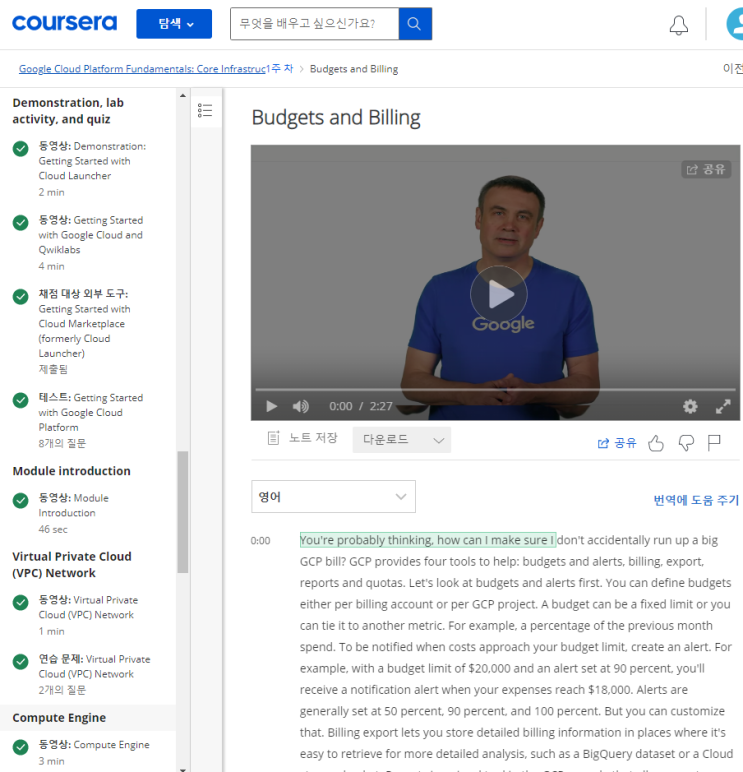Open the Module Introduction video item
The width and height of the screenshot is (743, 772).
point(74,513)
